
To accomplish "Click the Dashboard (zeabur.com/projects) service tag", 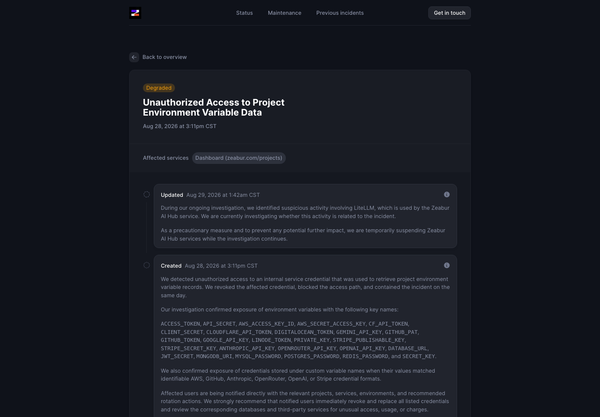I will (x=239, y=158).
